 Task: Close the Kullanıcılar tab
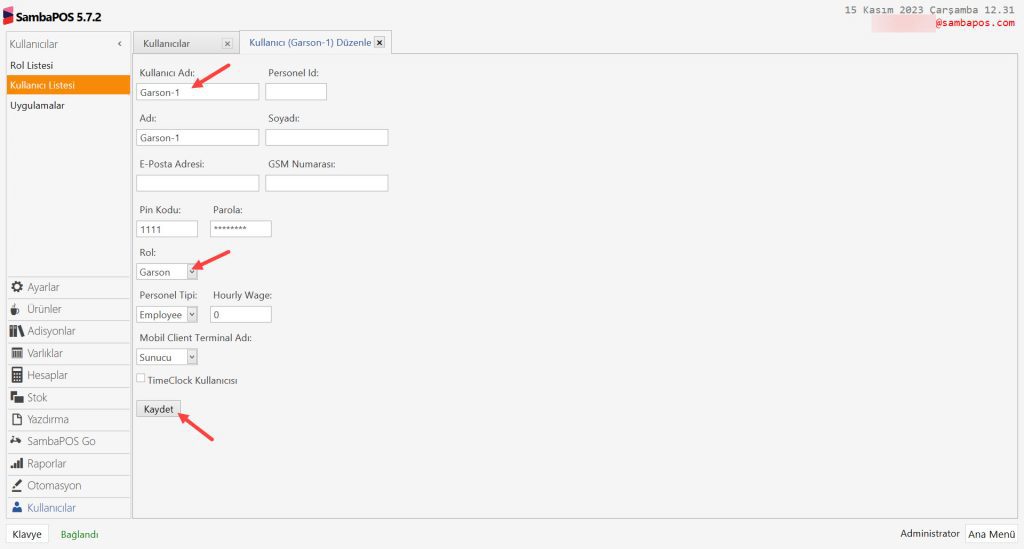[227, 44]
